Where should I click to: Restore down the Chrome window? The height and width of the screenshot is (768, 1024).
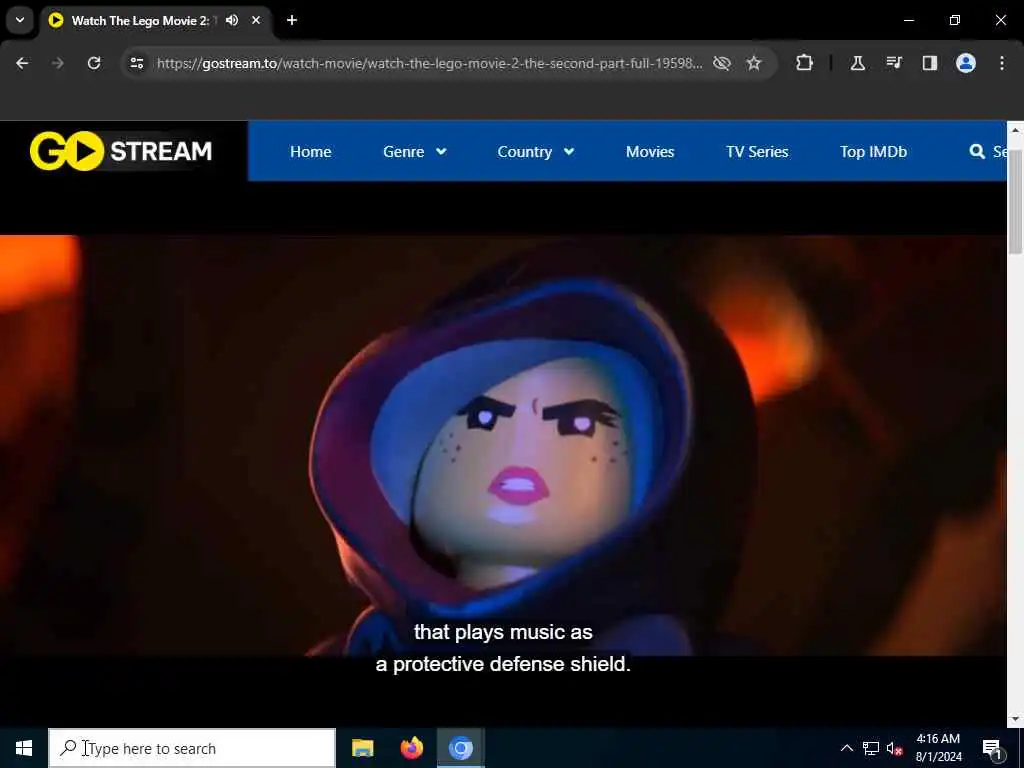(955, 20)
